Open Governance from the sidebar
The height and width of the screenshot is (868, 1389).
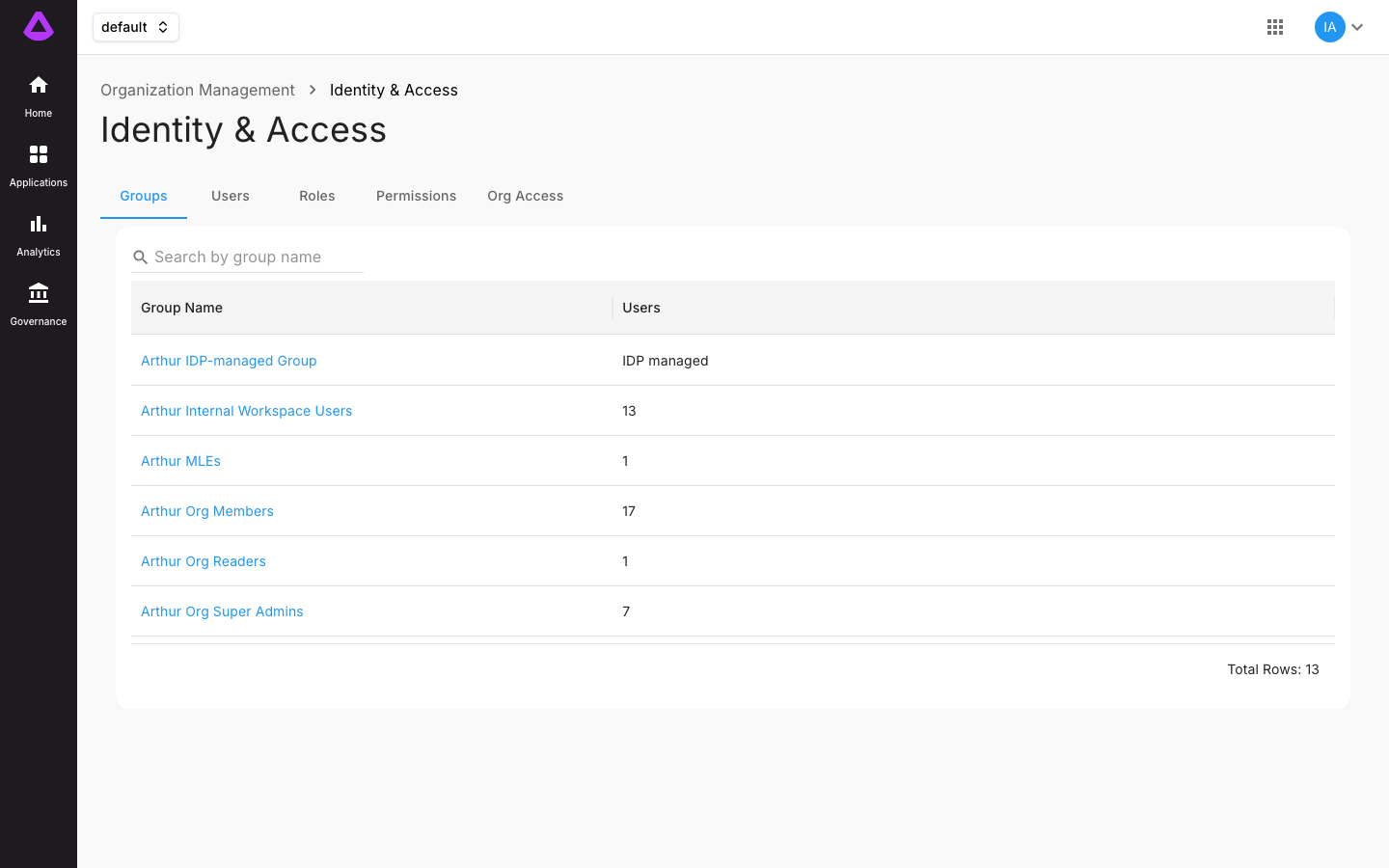39,305
